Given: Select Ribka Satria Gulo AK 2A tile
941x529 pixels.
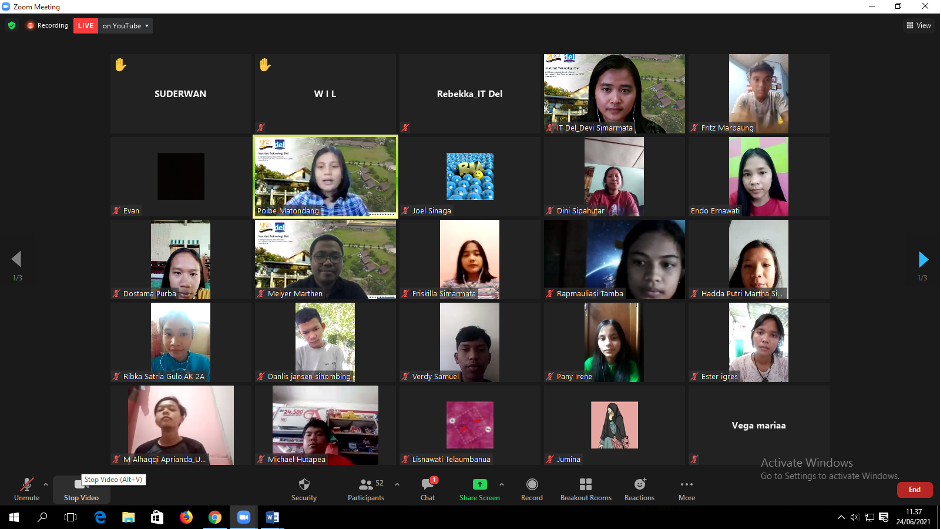Looking at the screenshot, I should (x=180, y=342).
